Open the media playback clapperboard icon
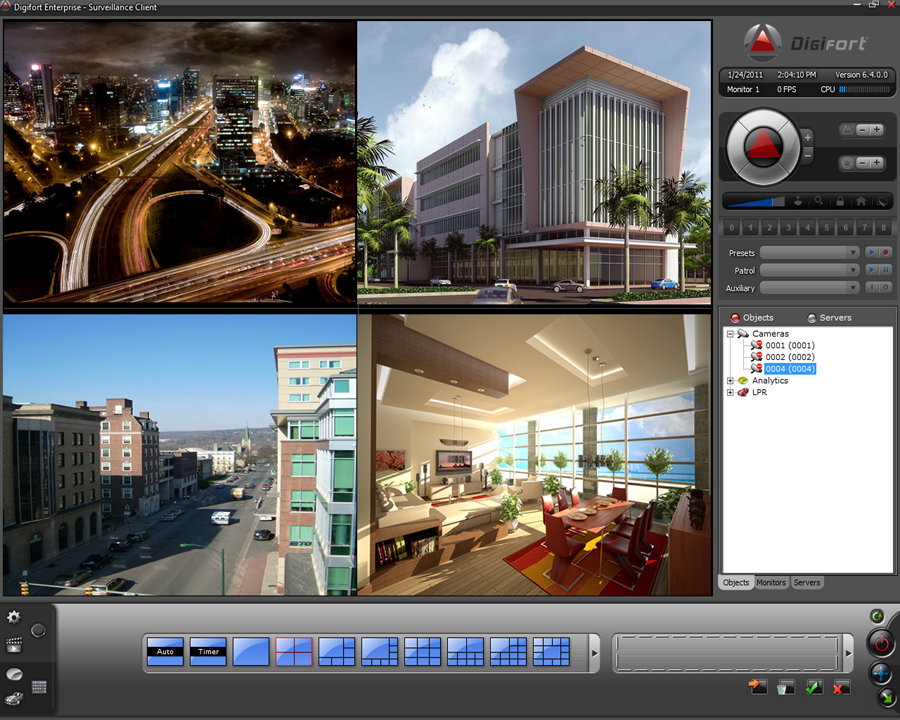 pyautogui.click(x=14, y=644)
